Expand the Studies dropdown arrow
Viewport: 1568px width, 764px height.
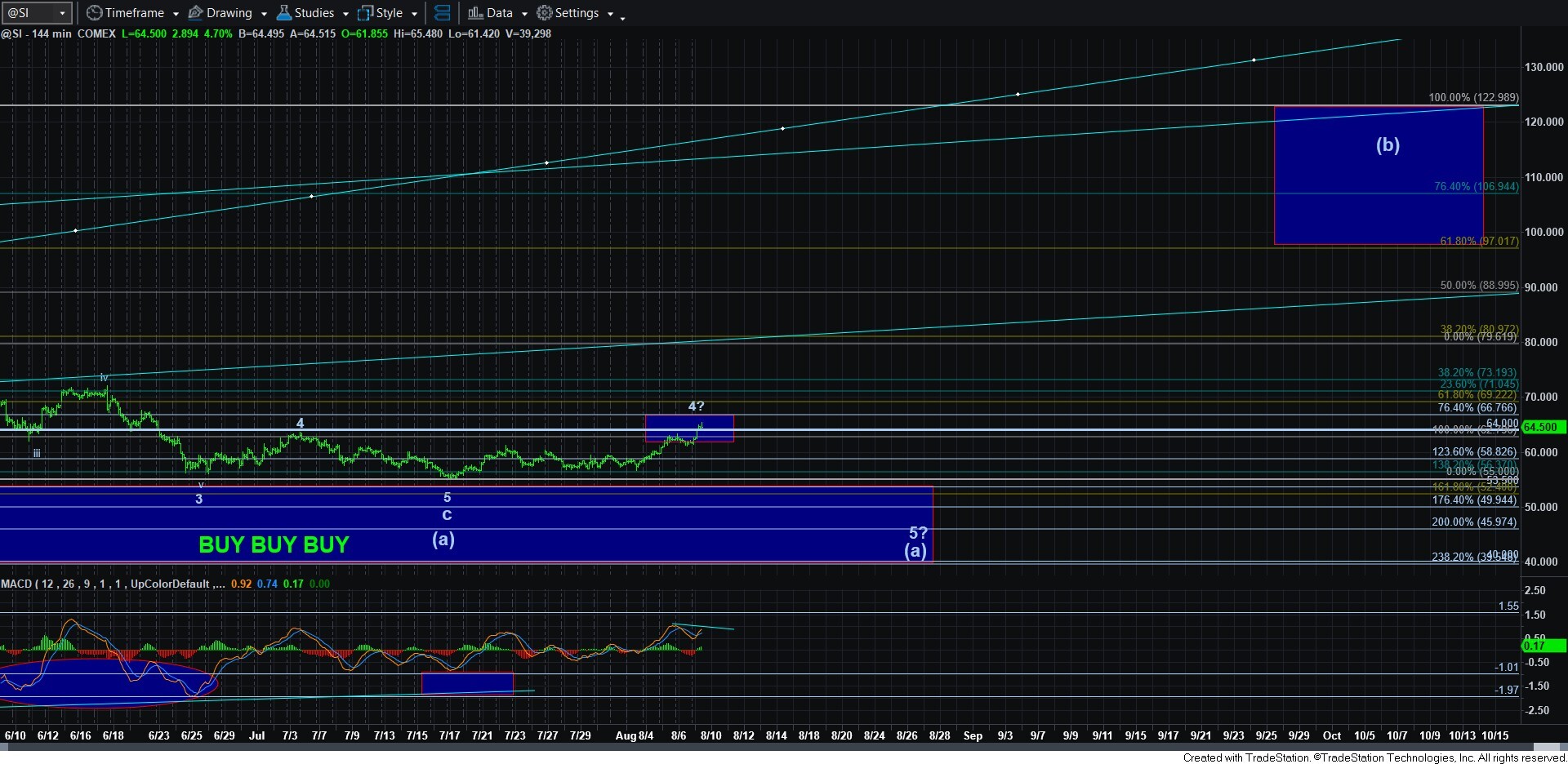pos(345,14)
